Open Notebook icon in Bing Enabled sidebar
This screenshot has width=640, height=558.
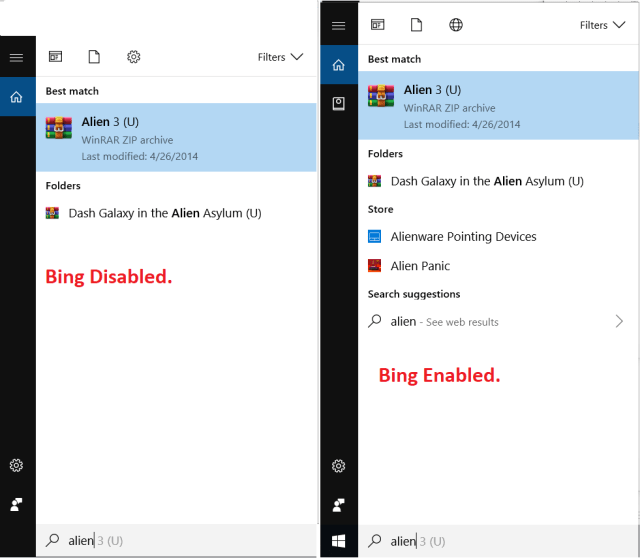point(338,104)
